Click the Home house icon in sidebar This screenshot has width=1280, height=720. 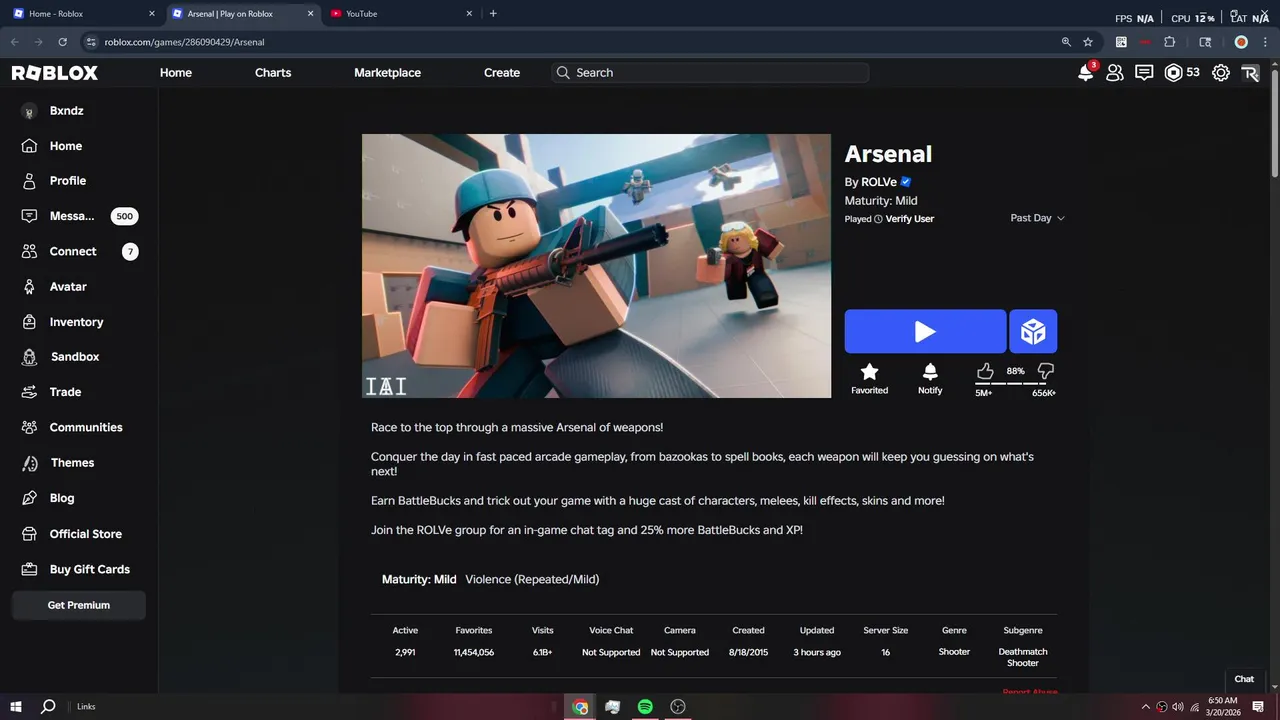tap(30, 146)
